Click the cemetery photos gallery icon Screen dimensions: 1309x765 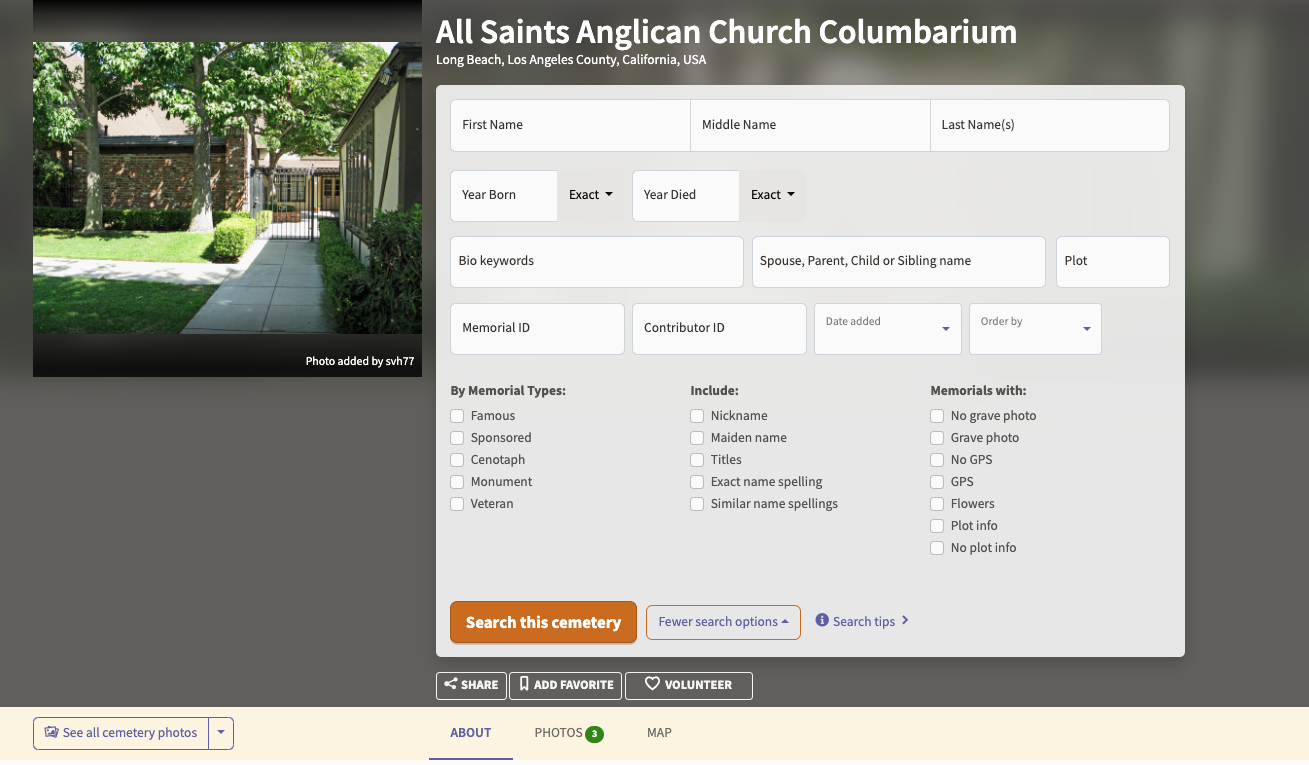[x=51, y=733]
